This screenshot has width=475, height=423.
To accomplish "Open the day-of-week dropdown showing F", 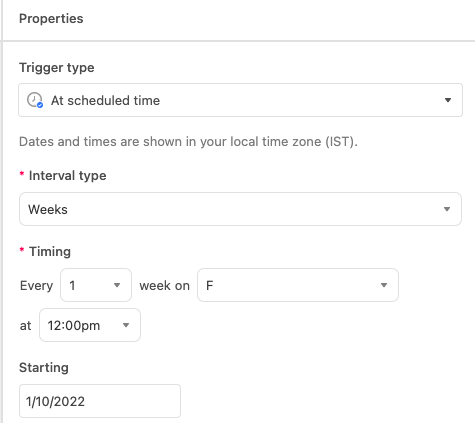I will pos(298,285).
